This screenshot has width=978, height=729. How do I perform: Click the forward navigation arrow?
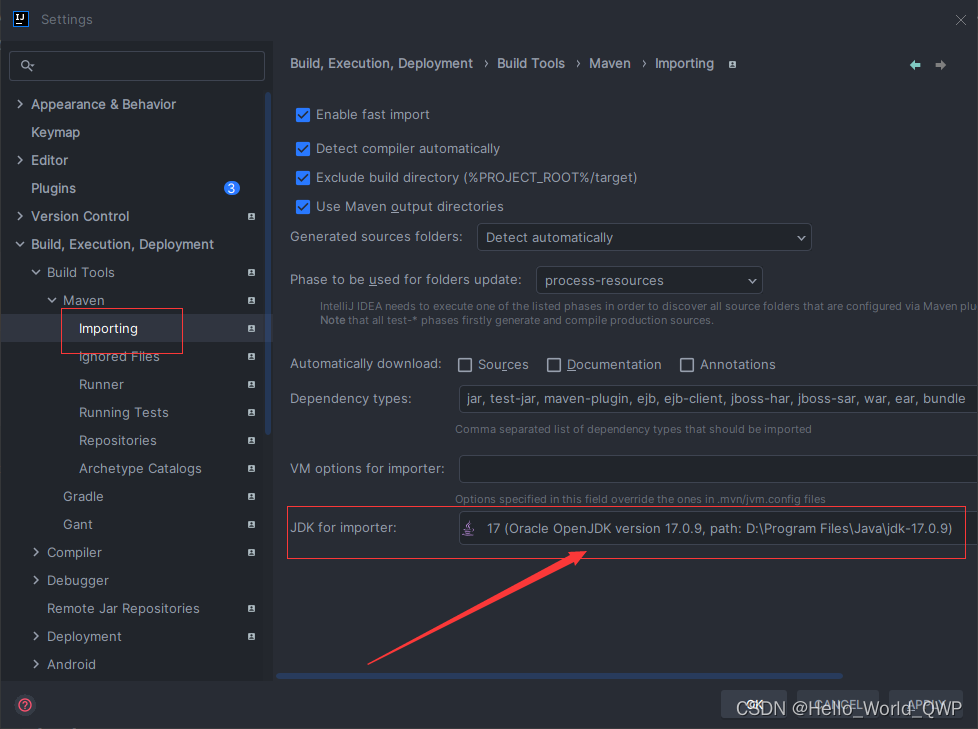(941, 65)
